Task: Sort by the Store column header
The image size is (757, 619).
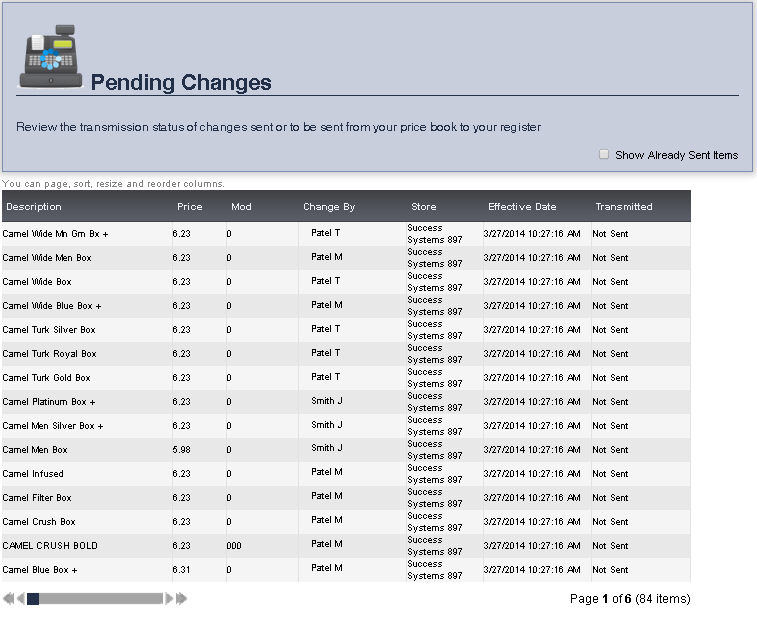Action: tap(423, 207)
